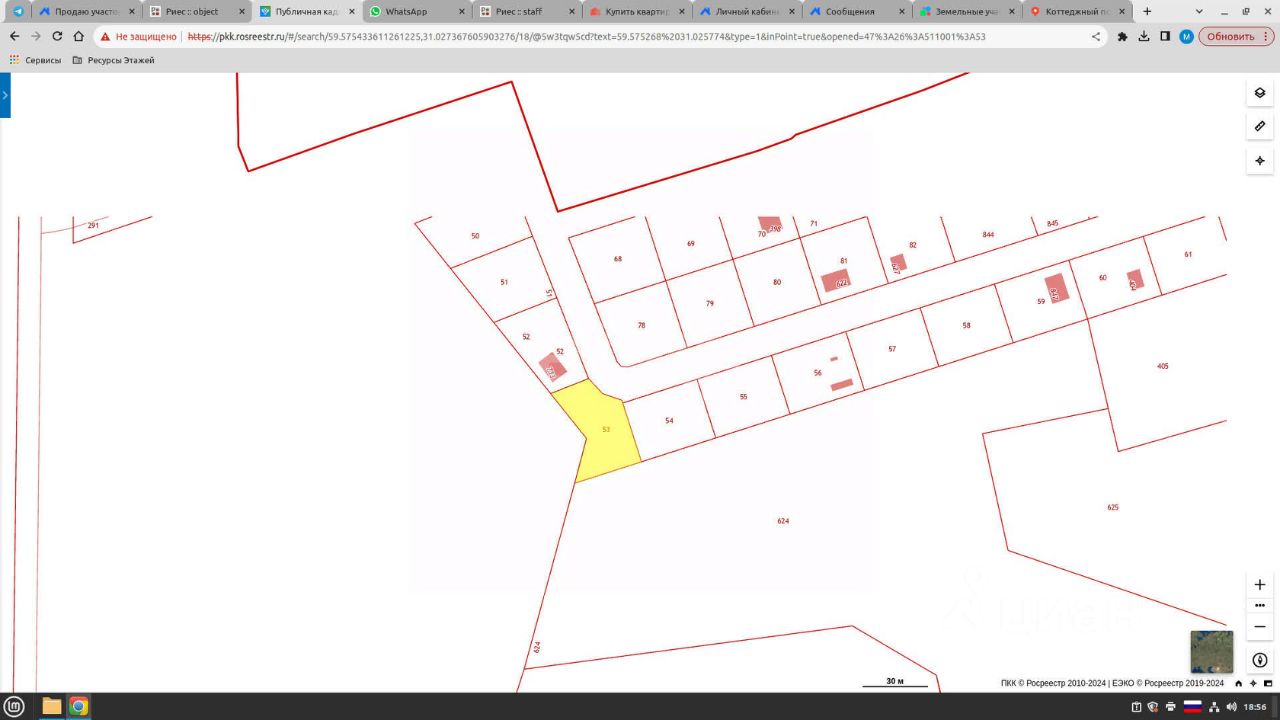Screen dimensions: 1280x720
Task: Open the clipboard tray indicator
Action: [1135, 707]
